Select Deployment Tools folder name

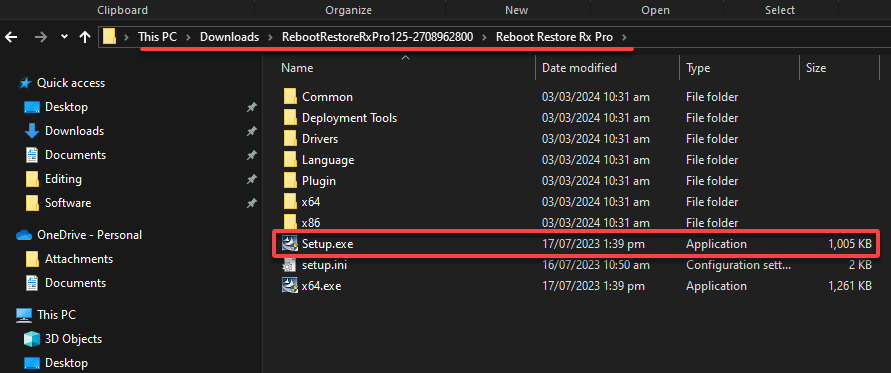(x=349, y=118)
